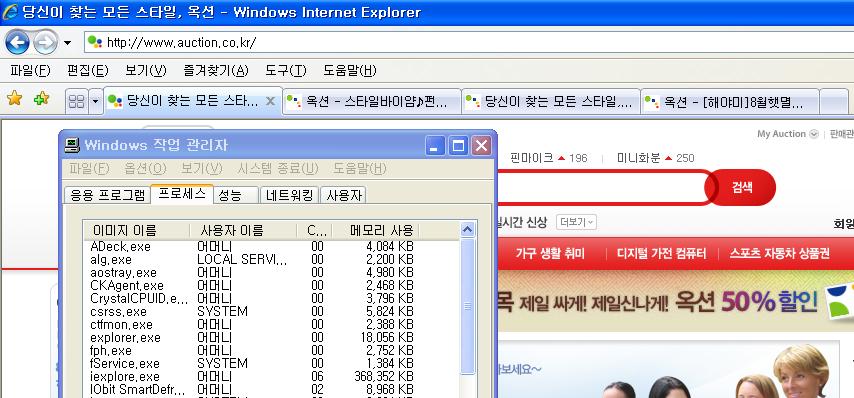This screenshot has height=398, width=854.
Task: Select the address bar with auction.co.kr URL
Action: (468, 42)
